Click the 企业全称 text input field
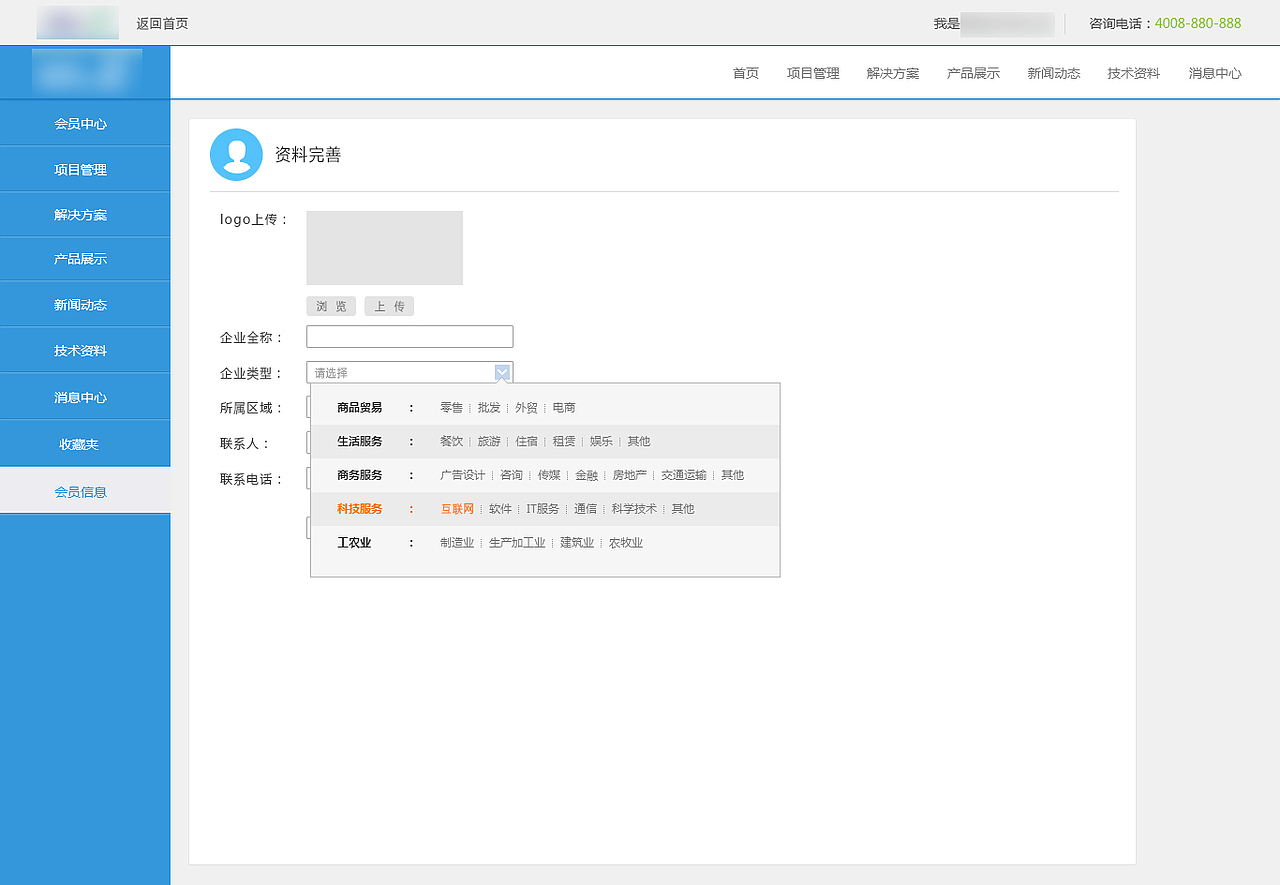Viewport: 1280px width, 885px height. click(409, 336)
